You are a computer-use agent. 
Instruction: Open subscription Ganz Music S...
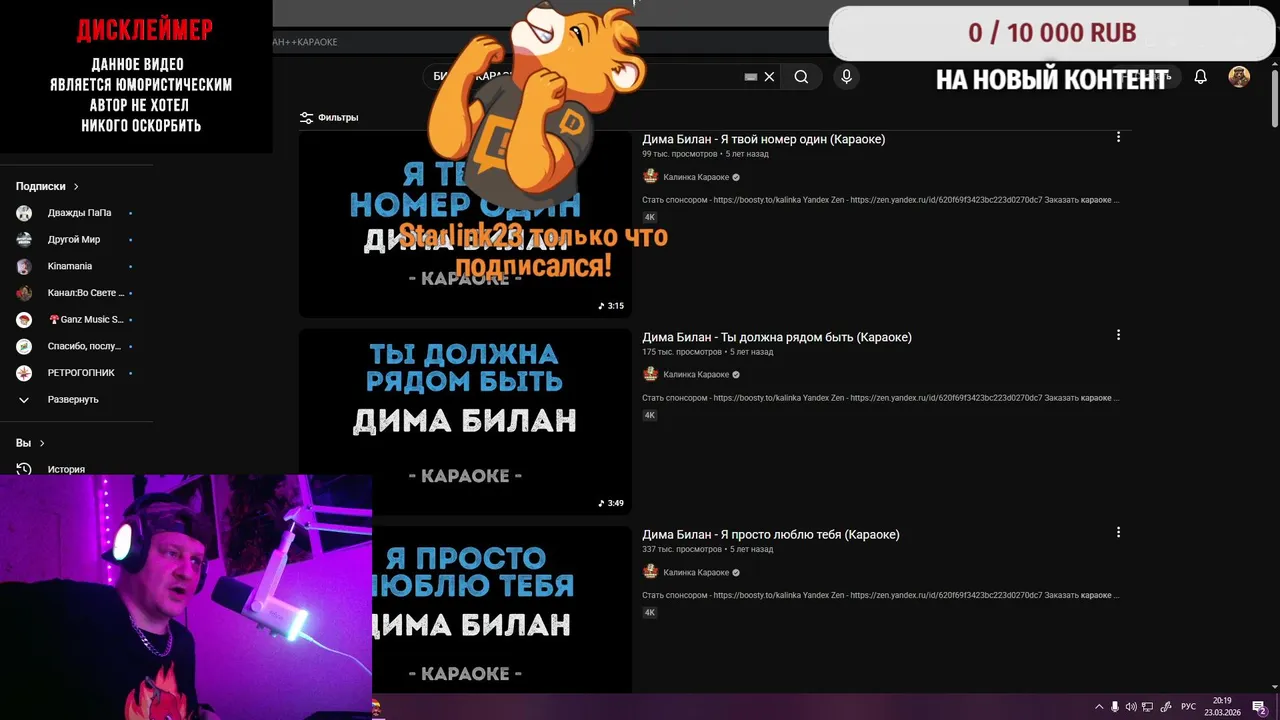point(76,320)
